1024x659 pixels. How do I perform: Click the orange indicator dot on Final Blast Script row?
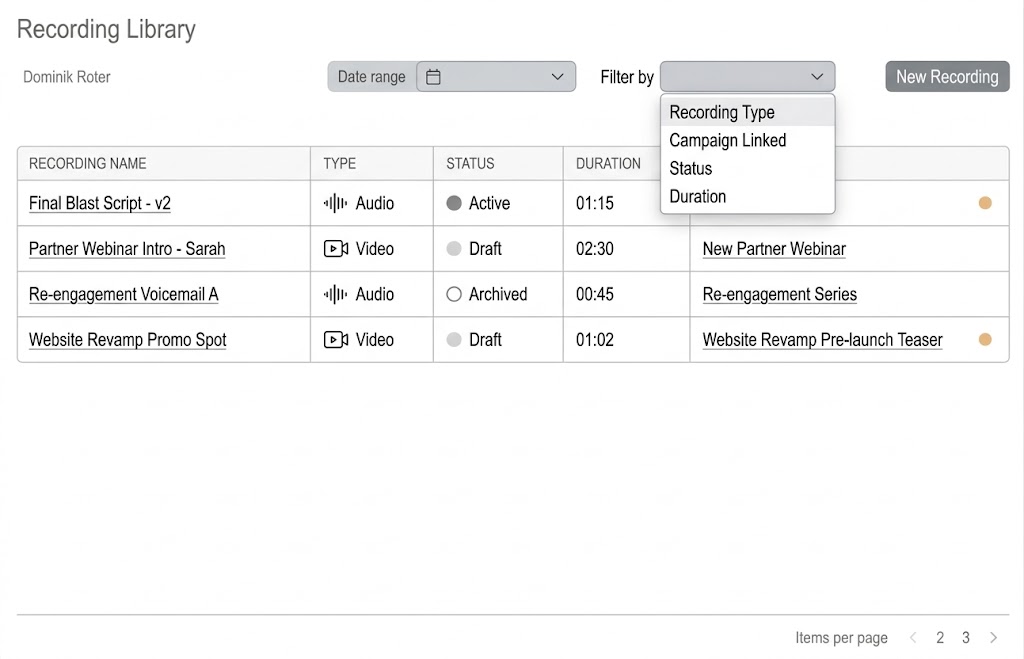click(x=985, y=203)
